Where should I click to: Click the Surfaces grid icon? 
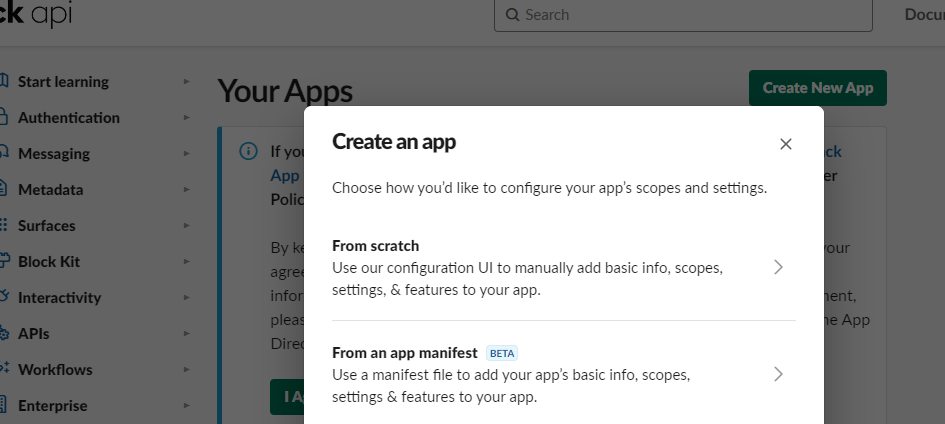pos(4,226)
